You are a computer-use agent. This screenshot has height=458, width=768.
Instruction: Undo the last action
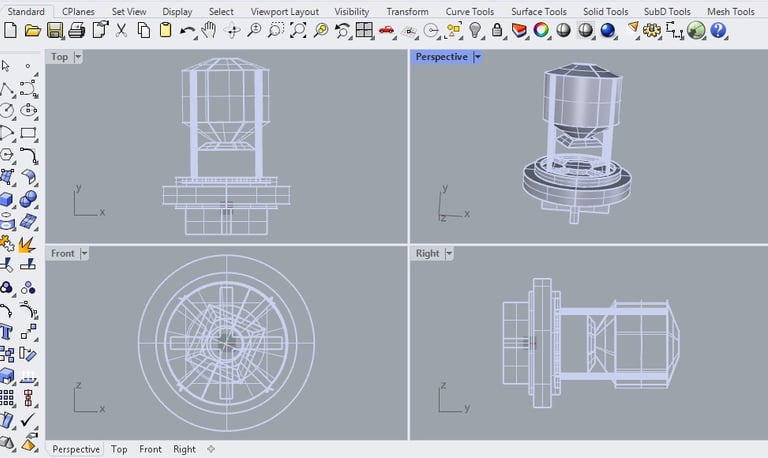pyautogui.click(x=187, y=31)
